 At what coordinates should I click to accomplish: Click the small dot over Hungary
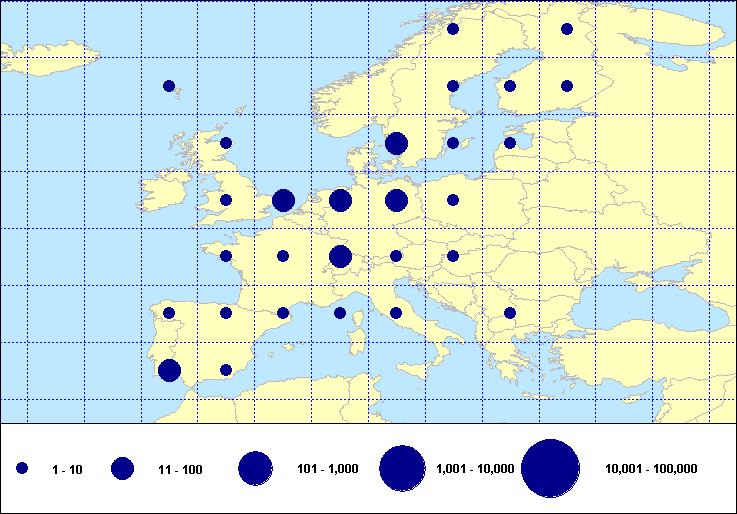point(453,256)
